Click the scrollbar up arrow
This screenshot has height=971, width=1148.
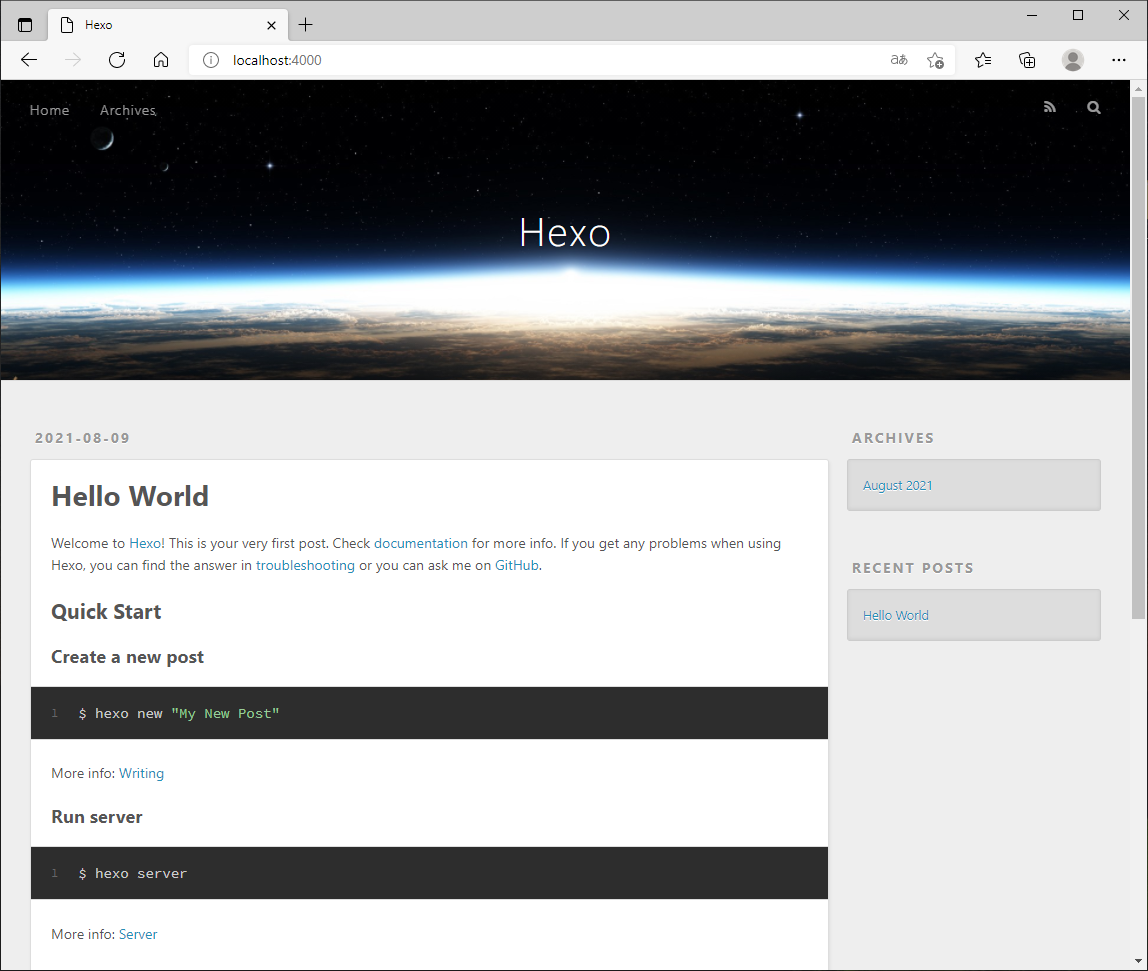1138,89
